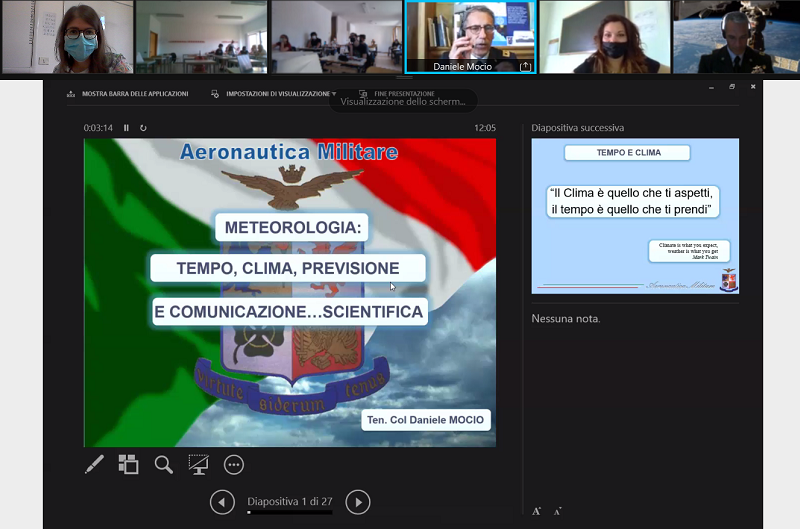Screen dimensions: 800x529
Task: Toggle black screen for slideshow
Action: pyautogui.click(x=198, y=464)
